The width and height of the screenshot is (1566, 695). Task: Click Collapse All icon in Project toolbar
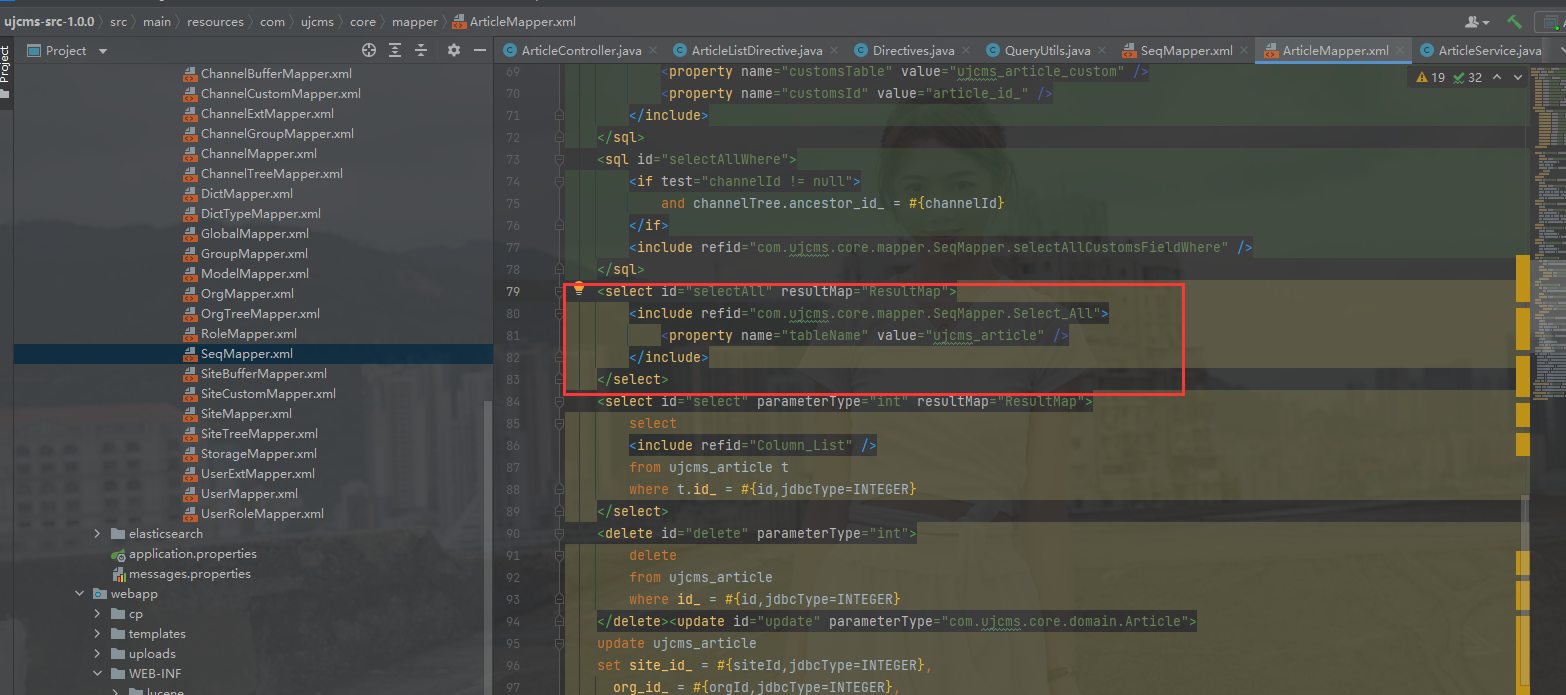[421, 50]
